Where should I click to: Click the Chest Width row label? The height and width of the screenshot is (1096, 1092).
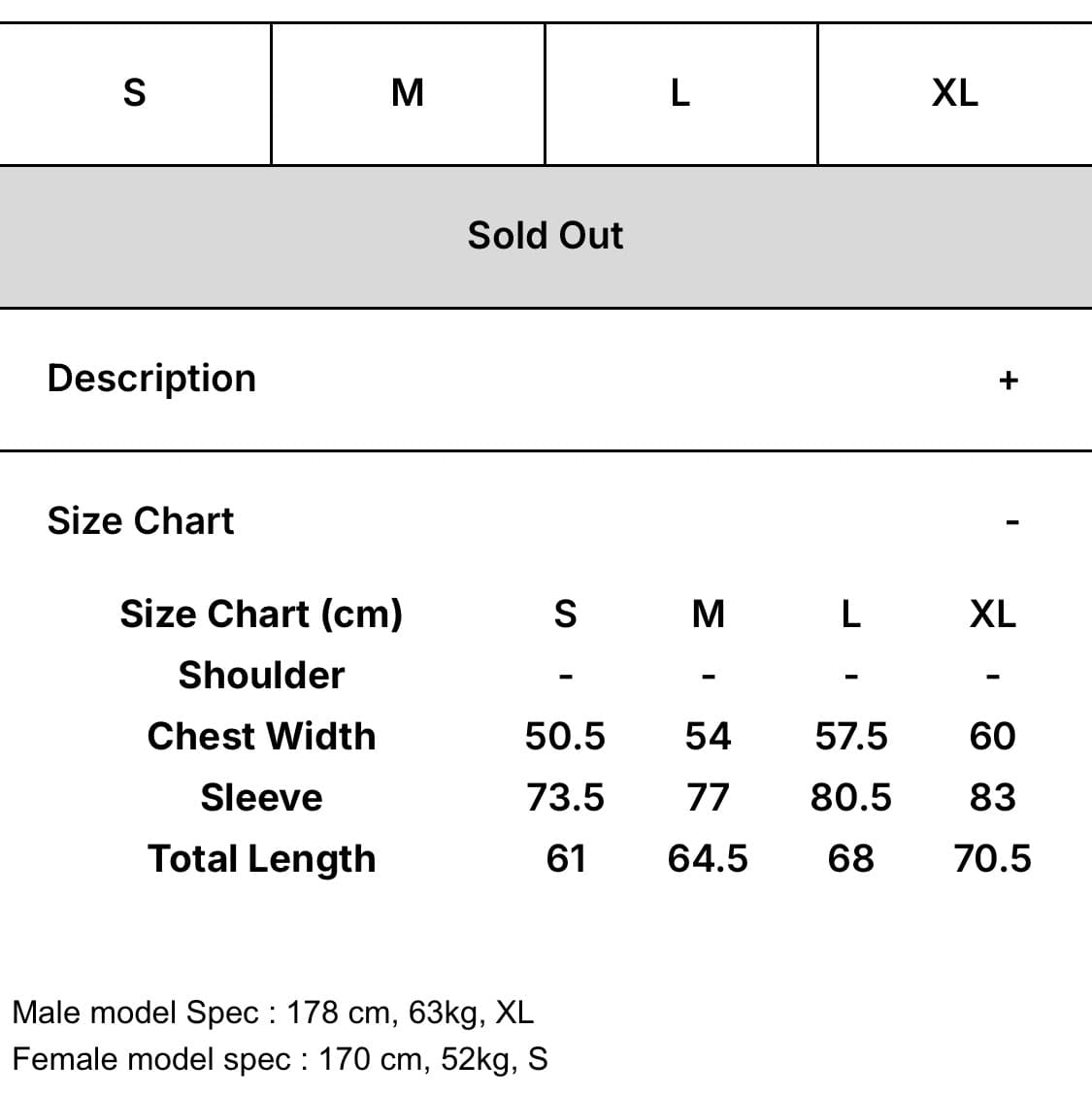[x=261, y=736]
